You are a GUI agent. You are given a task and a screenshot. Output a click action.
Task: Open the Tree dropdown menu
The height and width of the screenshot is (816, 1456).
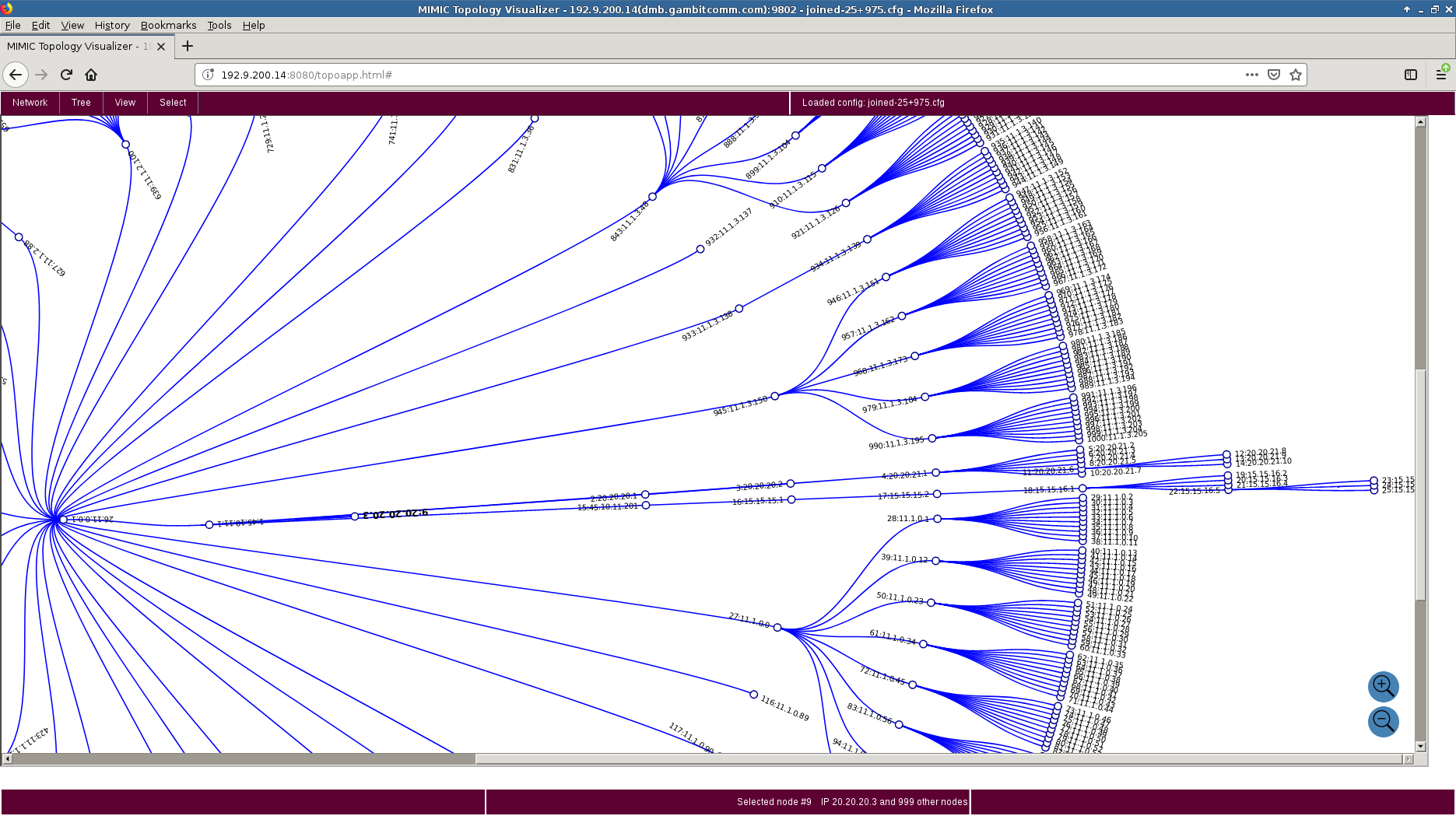pyautogui.click(x=81, y=103)
